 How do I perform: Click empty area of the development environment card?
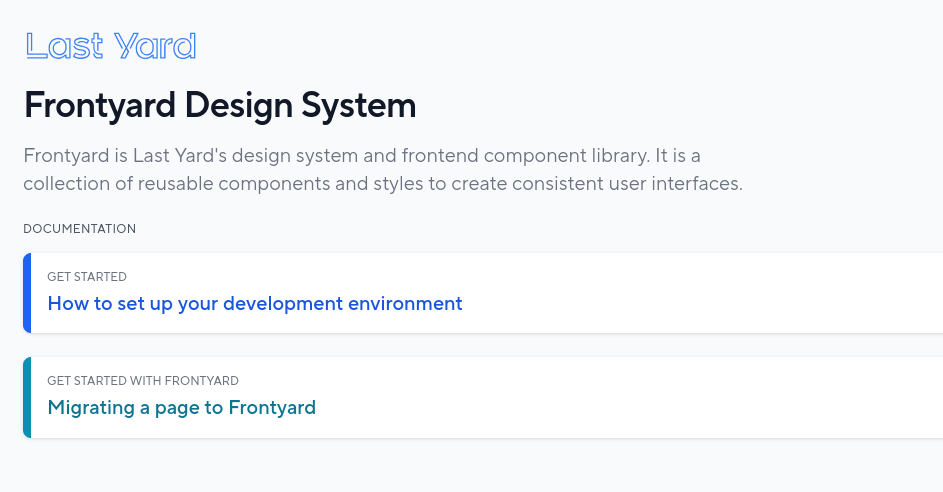[700, 293]
